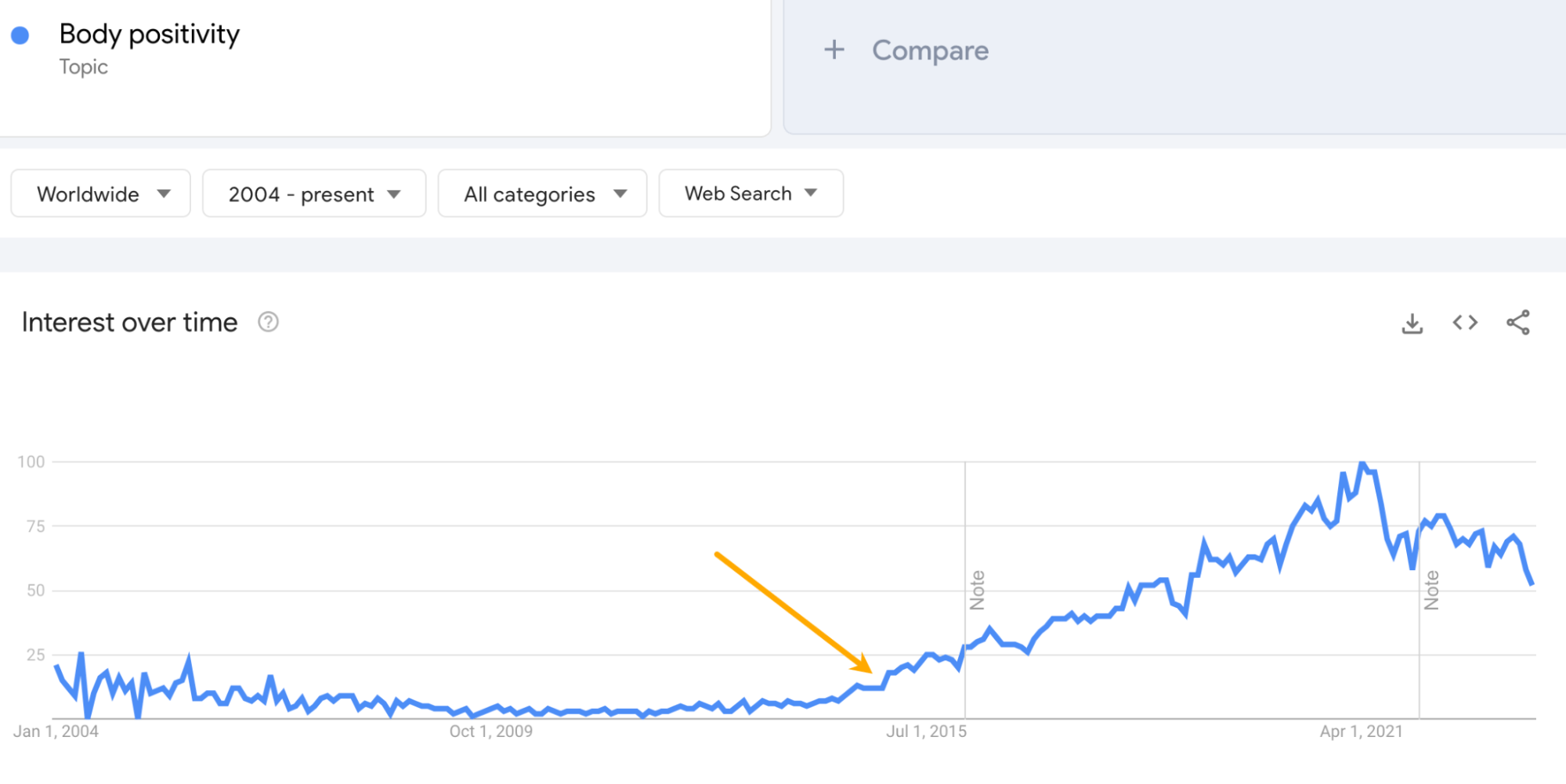This screenshot has height=784, width=1566.
Task: Select the Body positivity topic label
Action: coord(150,34)
